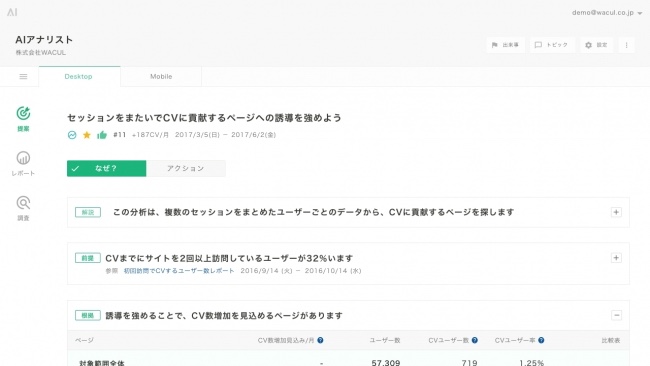Expand the 前提 section with plus
The image size is (650, 366).
[x=616, y=258]
